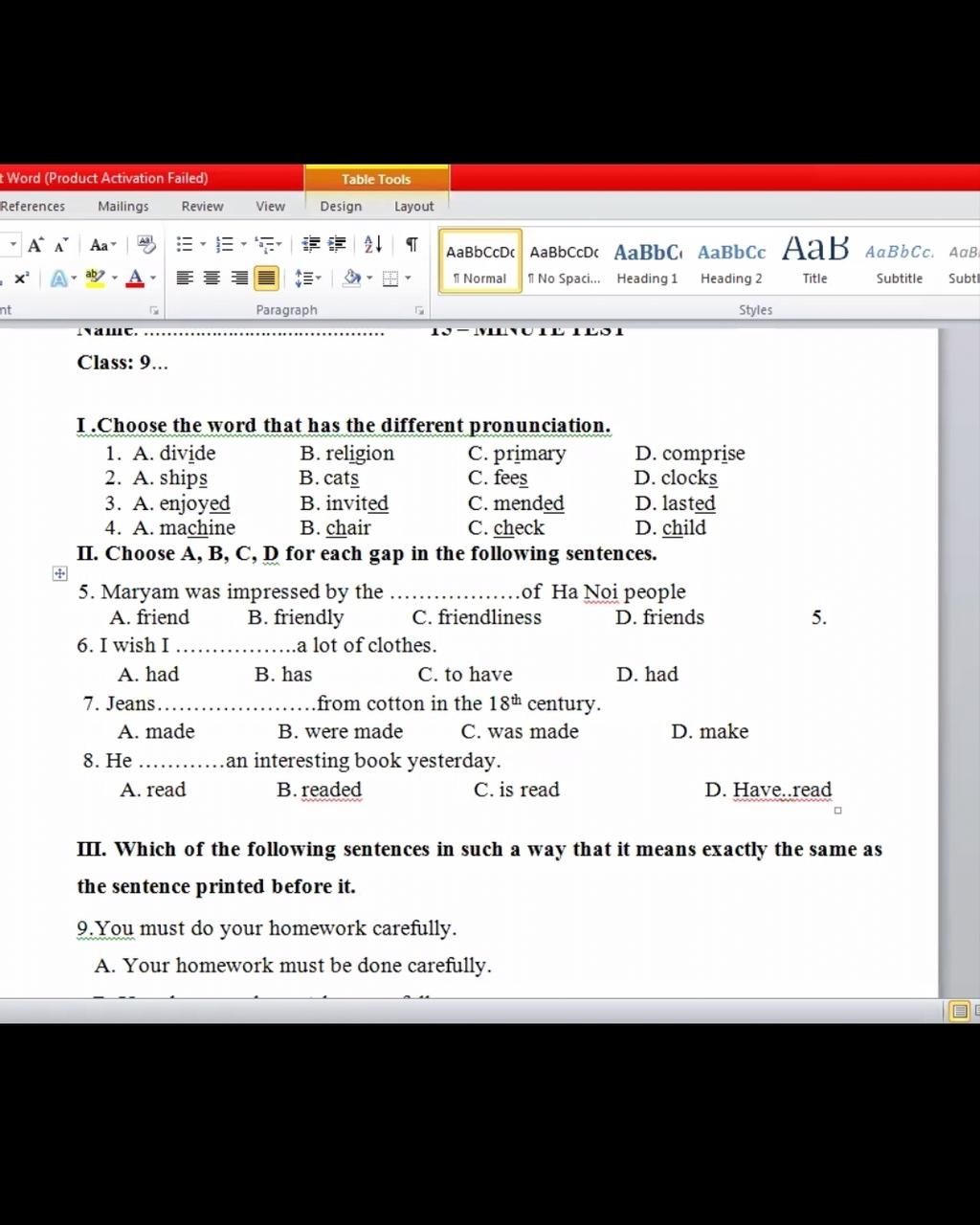Center the text alignment
980x1225 pixels.
point(212,278)
